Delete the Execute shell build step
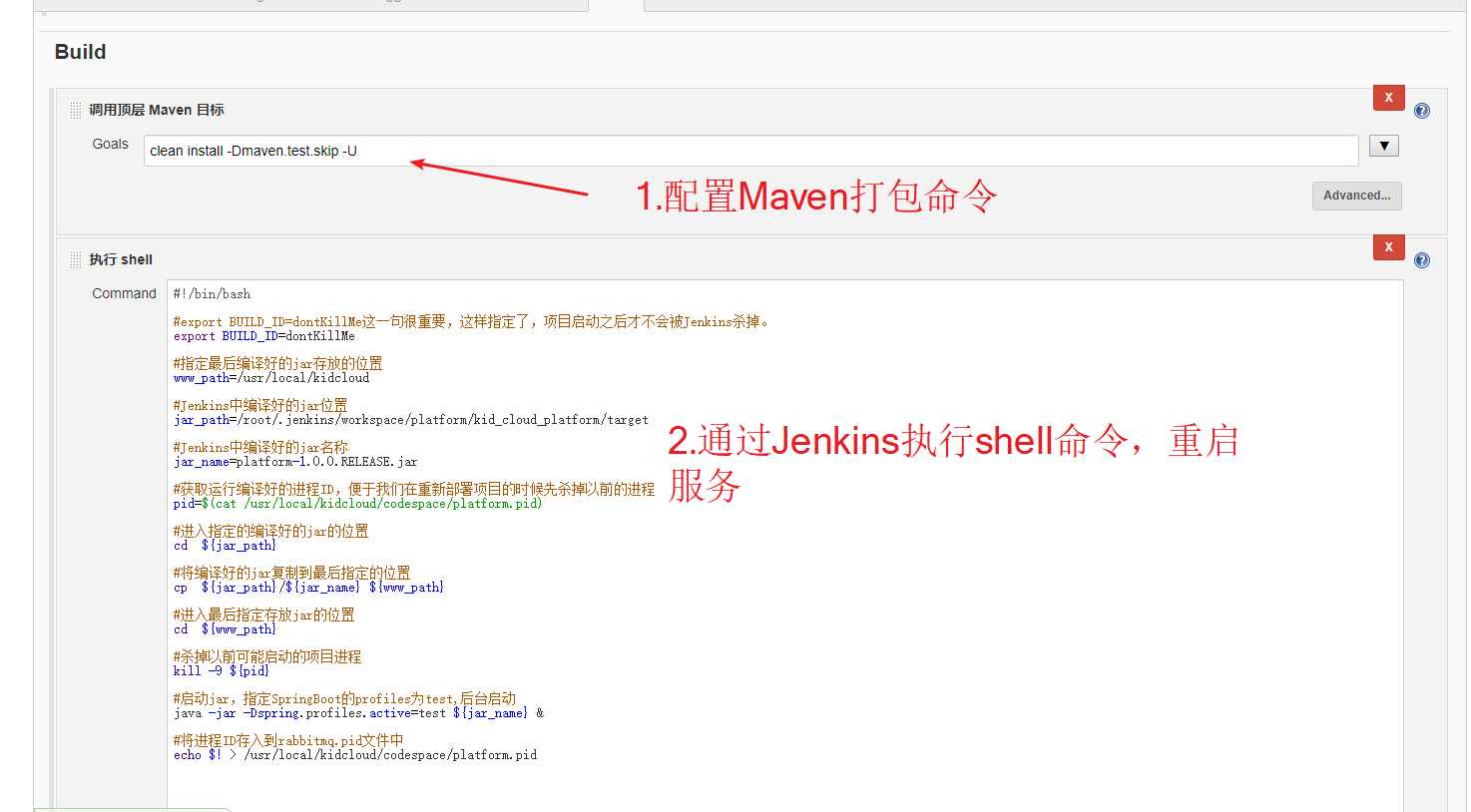Viewport: 1471px width, 812px height. click(1388, 247)
